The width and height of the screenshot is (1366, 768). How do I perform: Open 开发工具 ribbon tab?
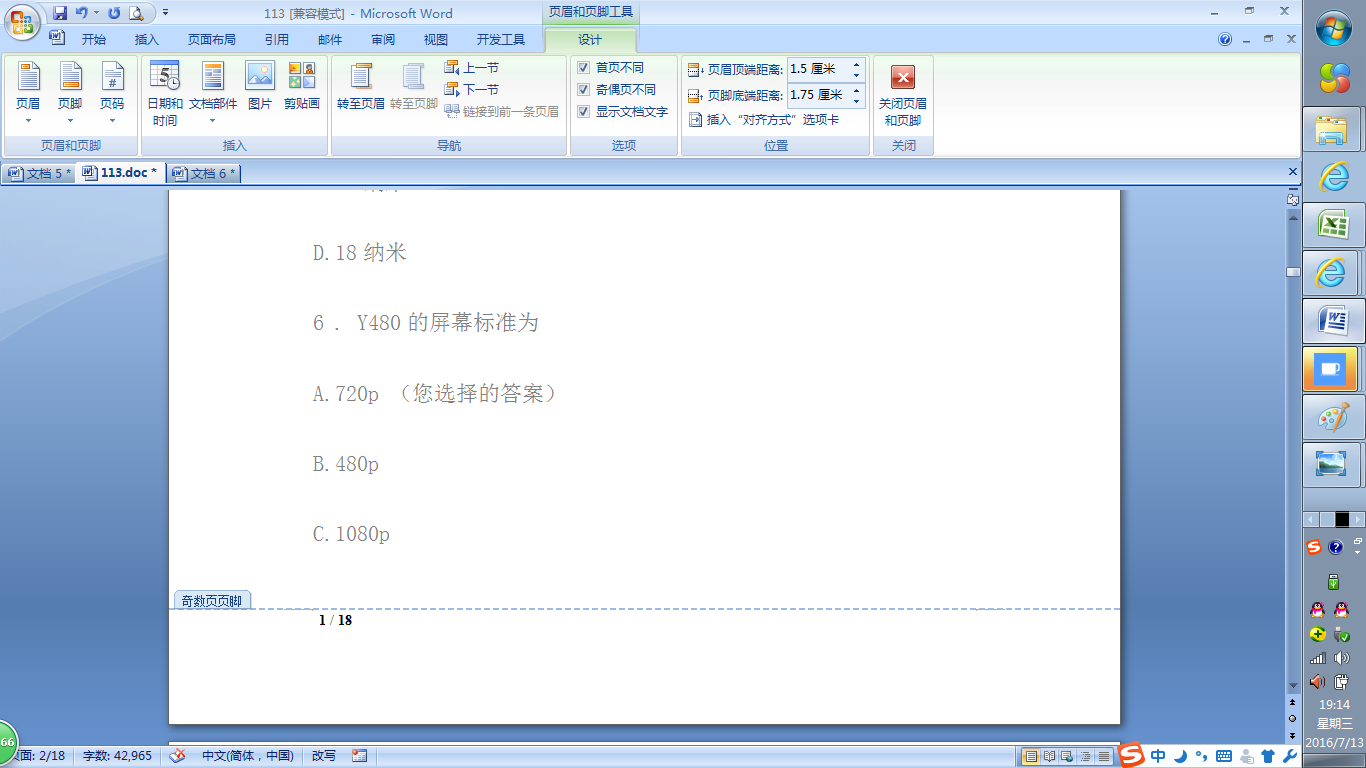point(501,40)
